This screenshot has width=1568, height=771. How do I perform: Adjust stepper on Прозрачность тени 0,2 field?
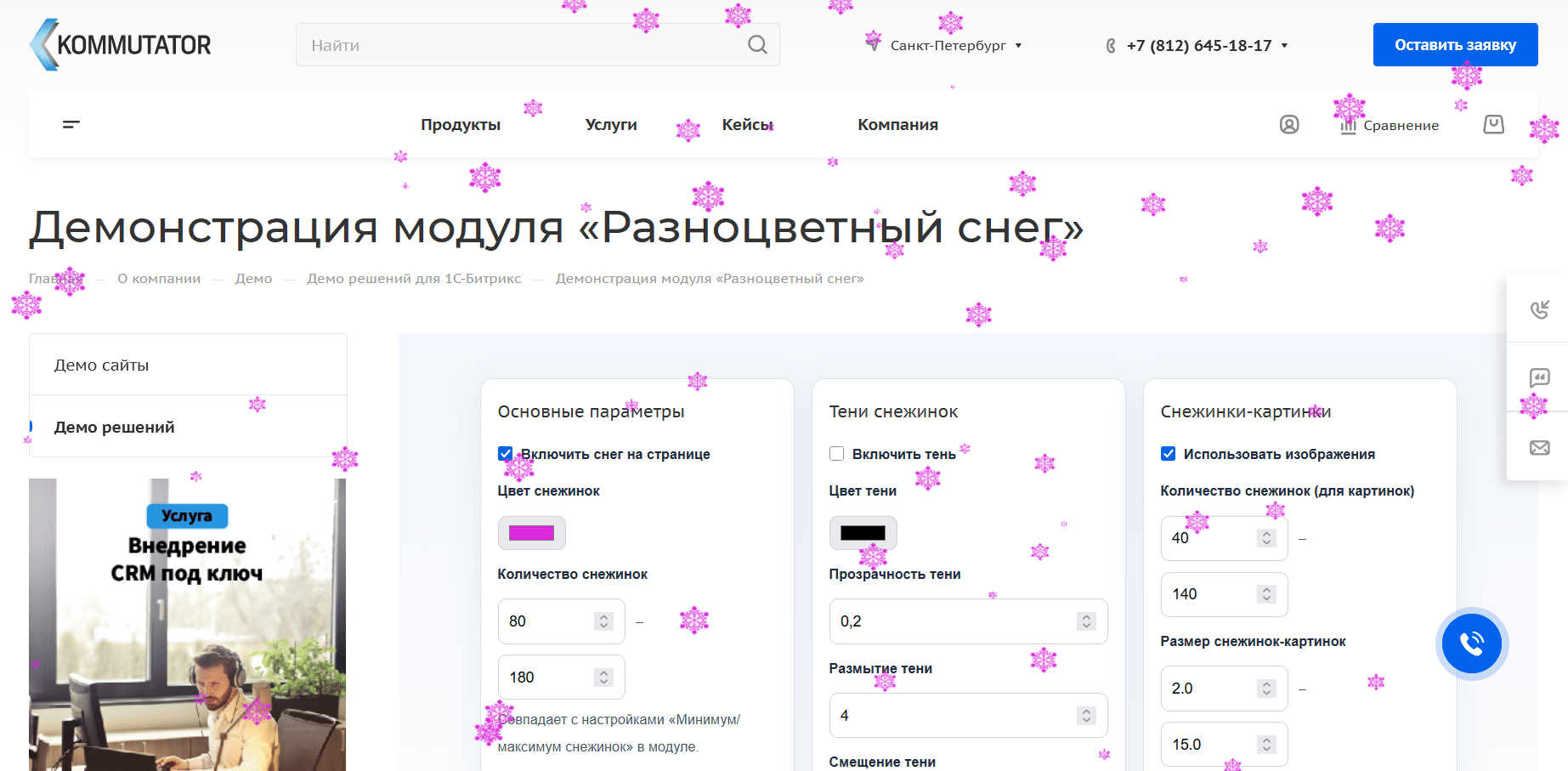(1086, 621)
